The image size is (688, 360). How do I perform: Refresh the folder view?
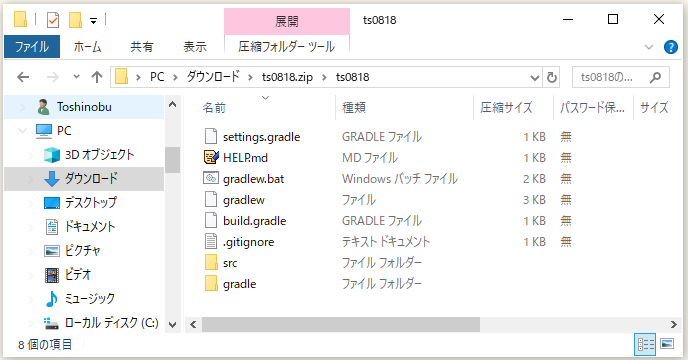point(552,78)
